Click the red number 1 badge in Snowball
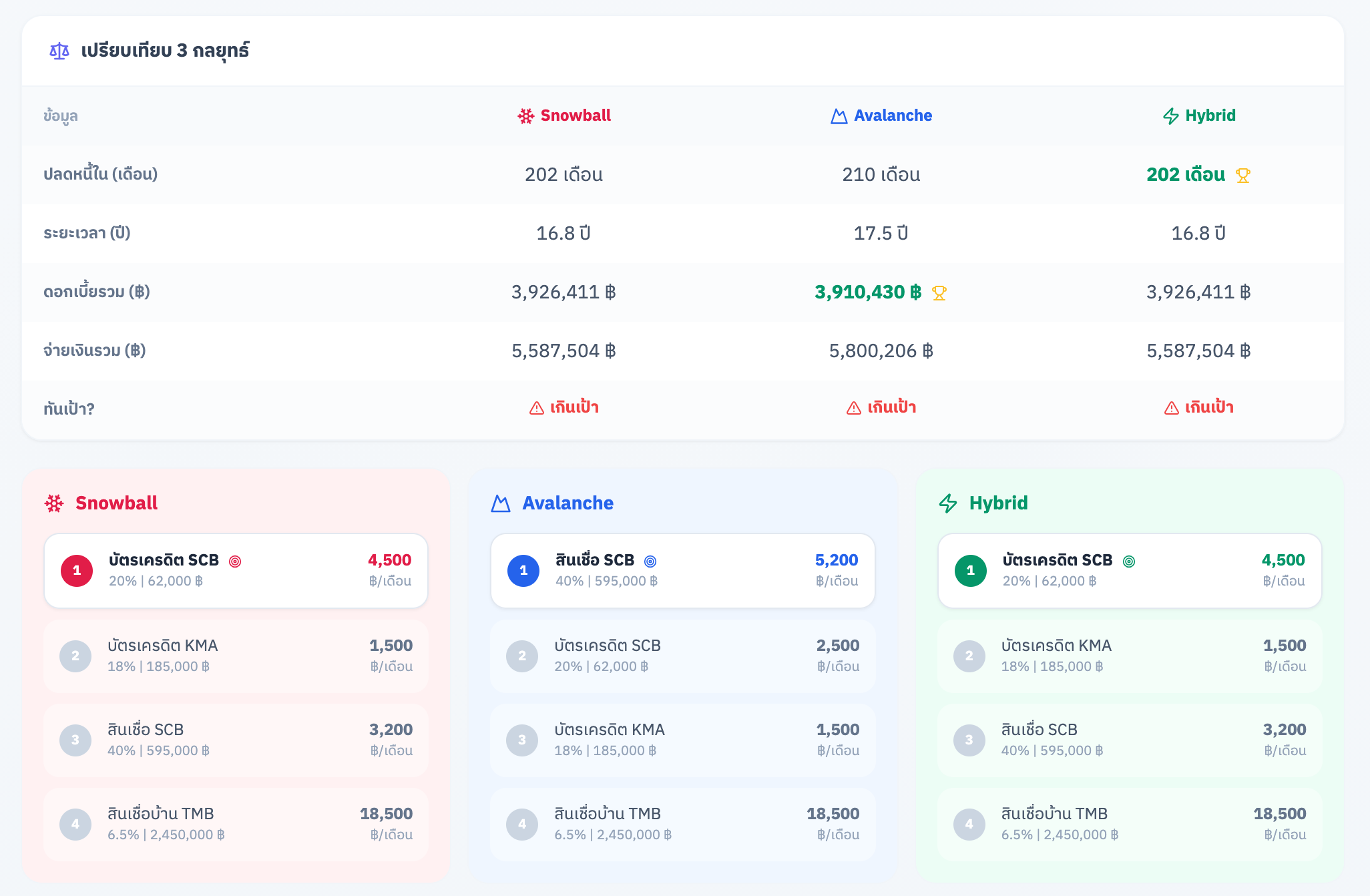The height and width of the screenshot is (896, 1370). click(x=77, y=571)
